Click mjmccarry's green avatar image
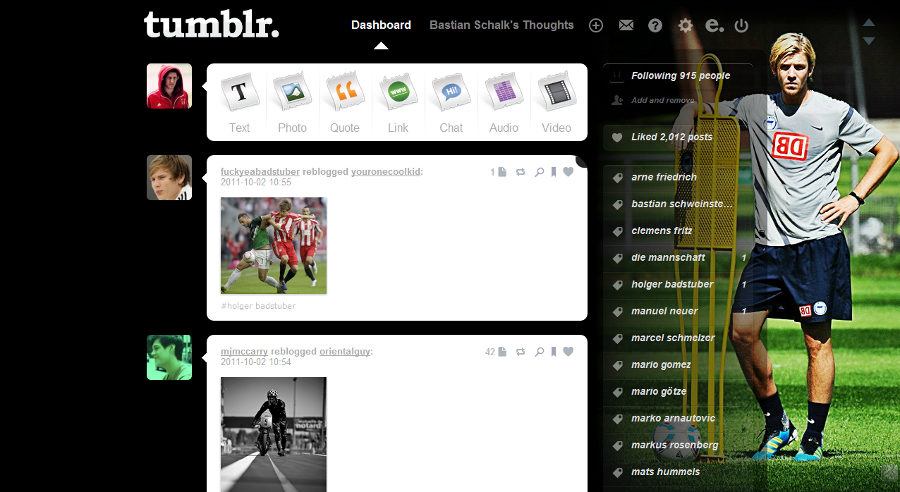The image size is (900, 492). (169, 358)
